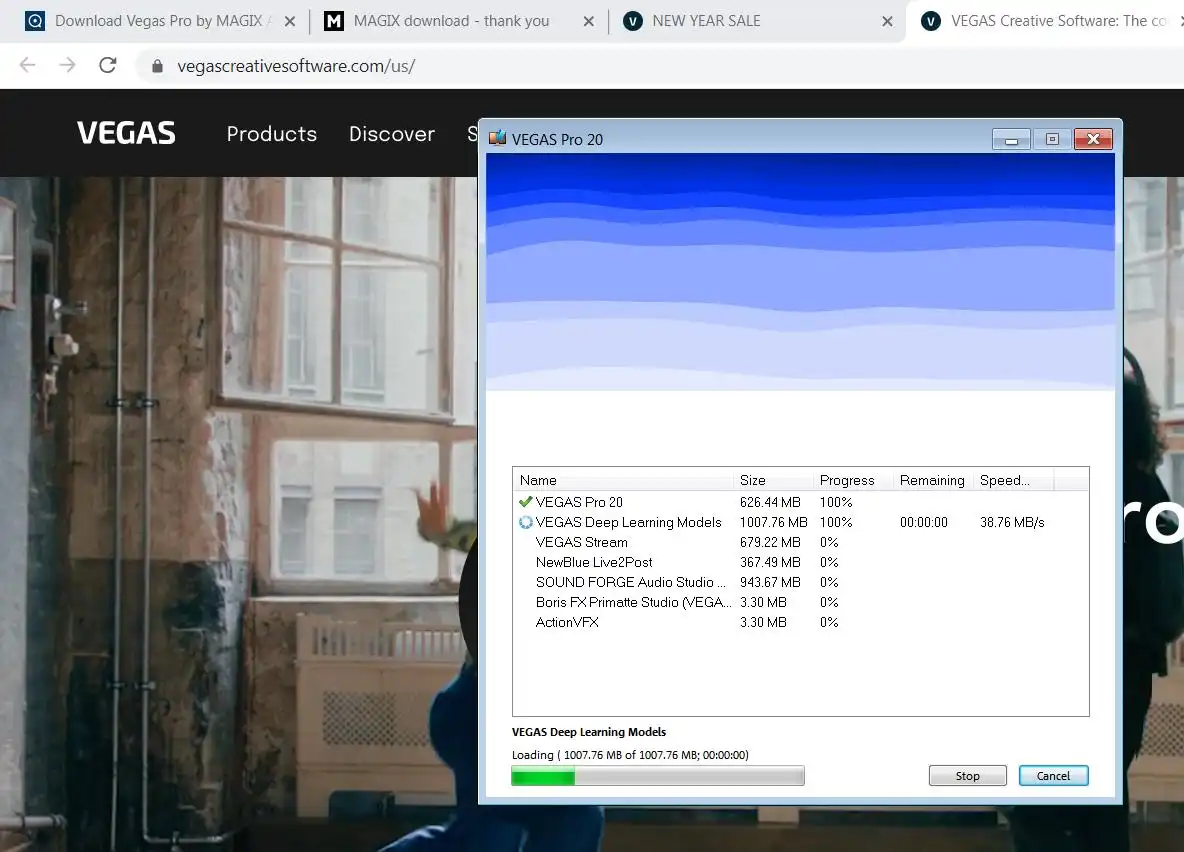Sort by the Name column header

[x=623, y=480]
